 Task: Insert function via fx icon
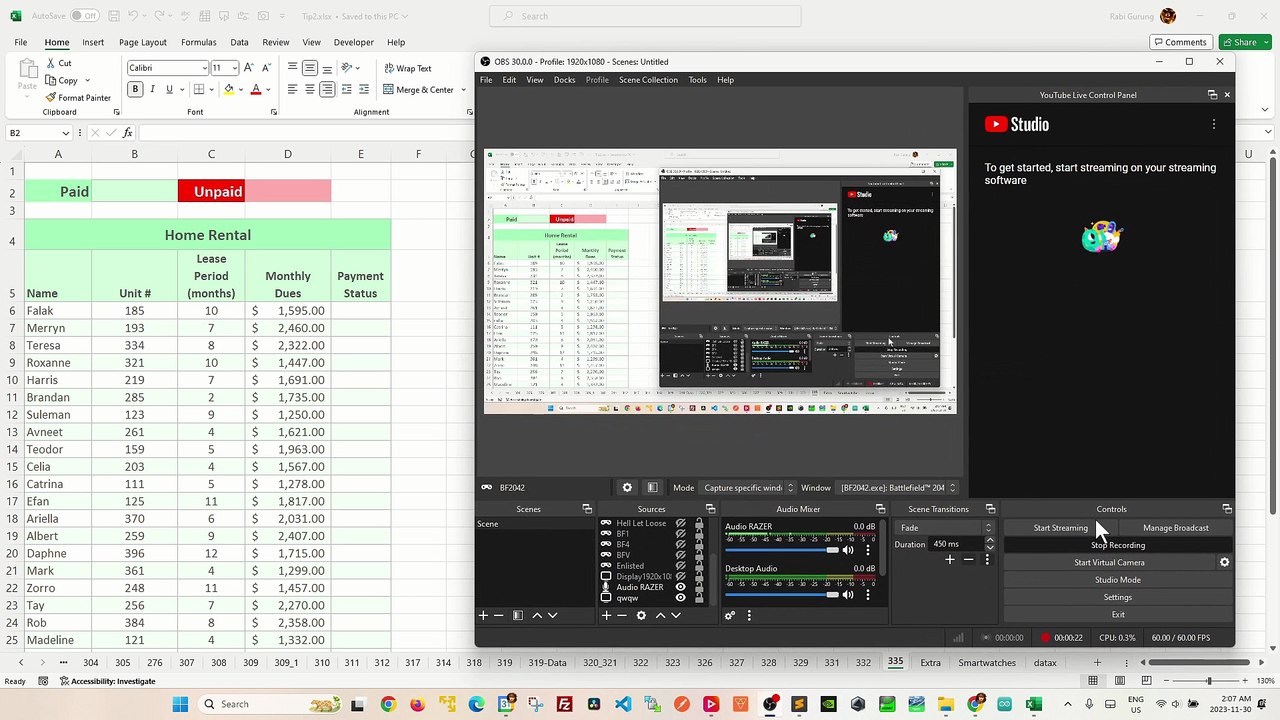(x=127, y=133)
